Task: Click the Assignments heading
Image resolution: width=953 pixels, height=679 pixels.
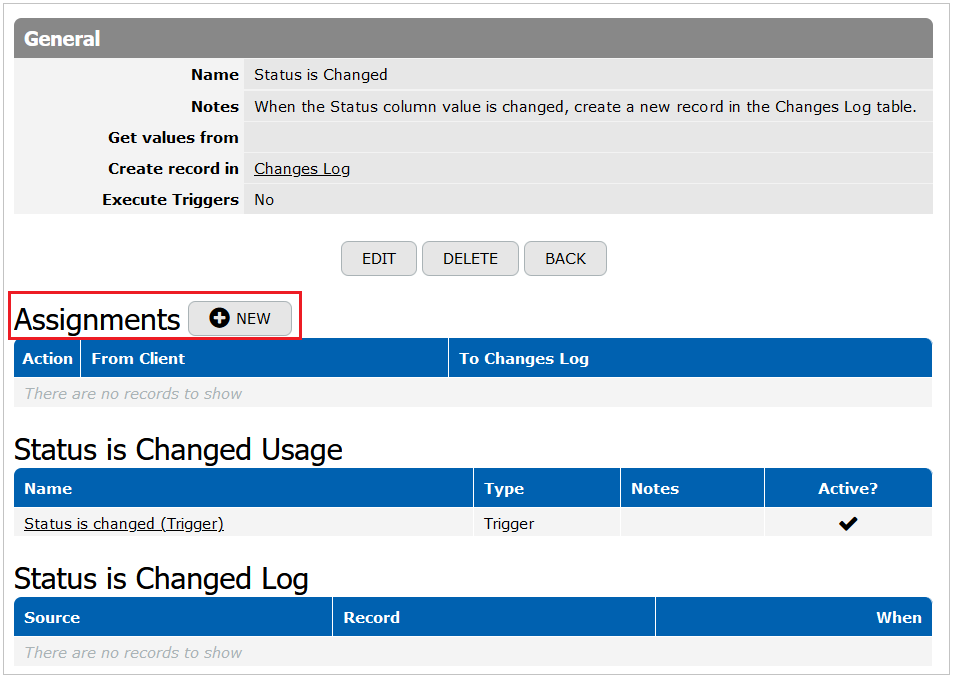Action: [97, 319]
